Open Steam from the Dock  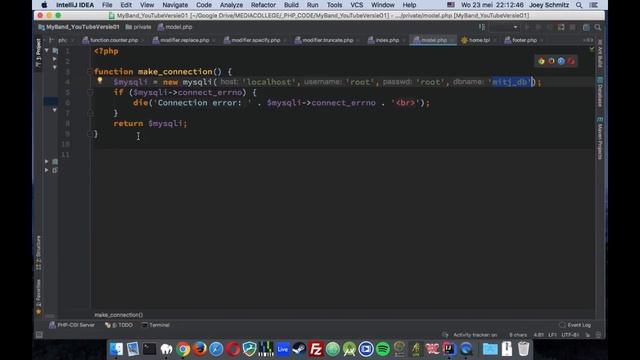click(299, 349)
